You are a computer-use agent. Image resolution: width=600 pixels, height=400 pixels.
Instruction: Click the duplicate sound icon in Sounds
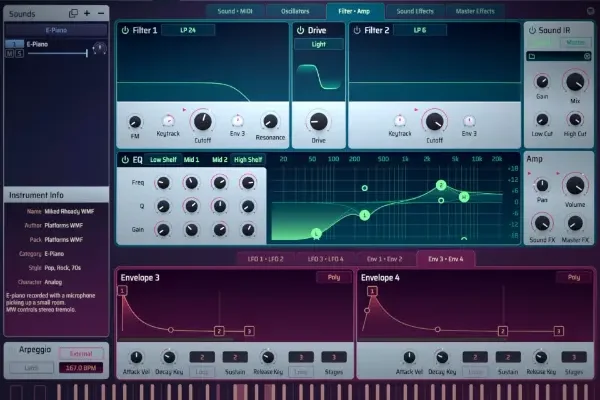pyautogui.click(x=73, y=13)
